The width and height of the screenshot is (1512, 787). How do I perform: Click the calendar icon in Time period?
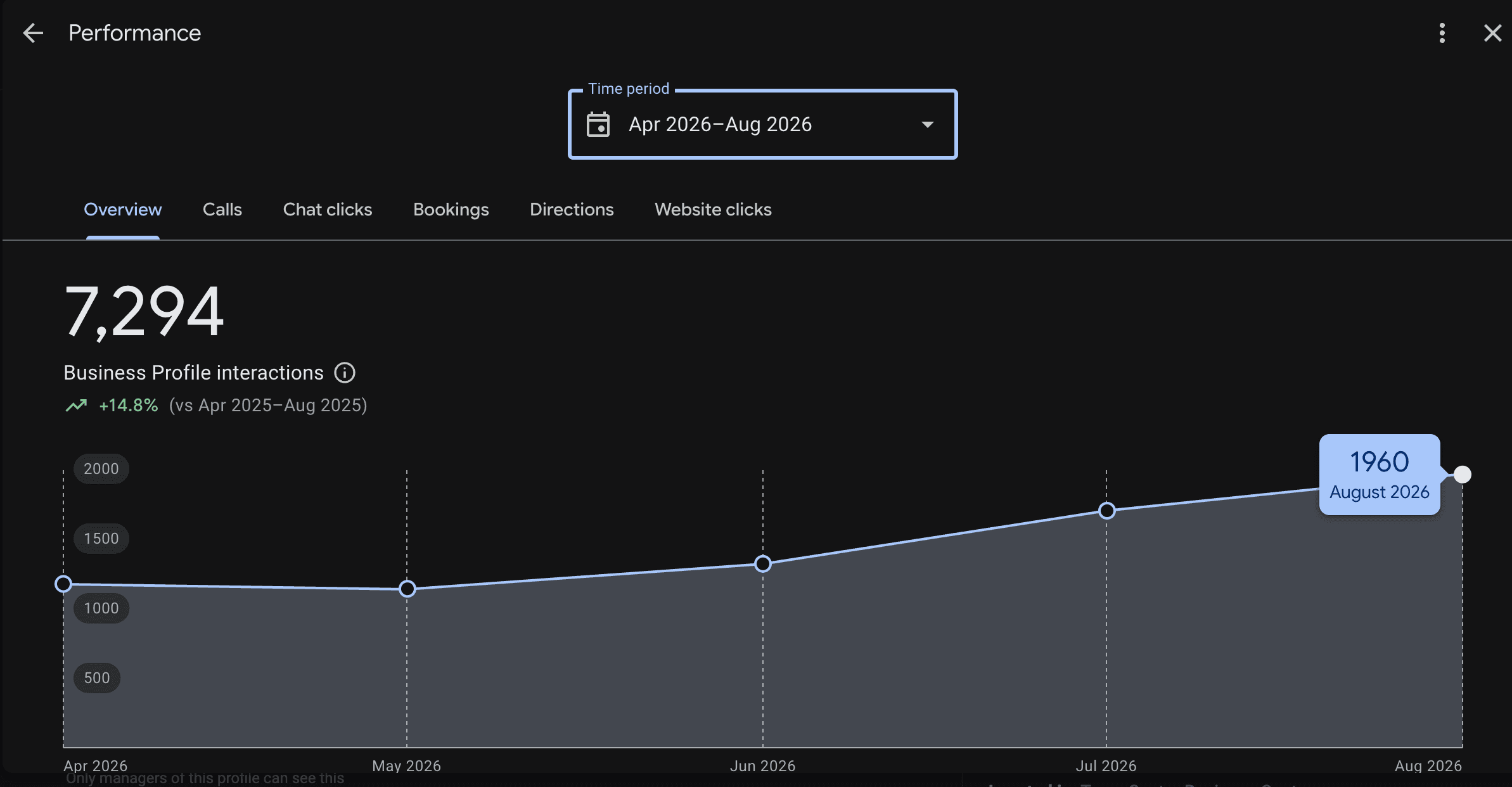coord(598,124)
